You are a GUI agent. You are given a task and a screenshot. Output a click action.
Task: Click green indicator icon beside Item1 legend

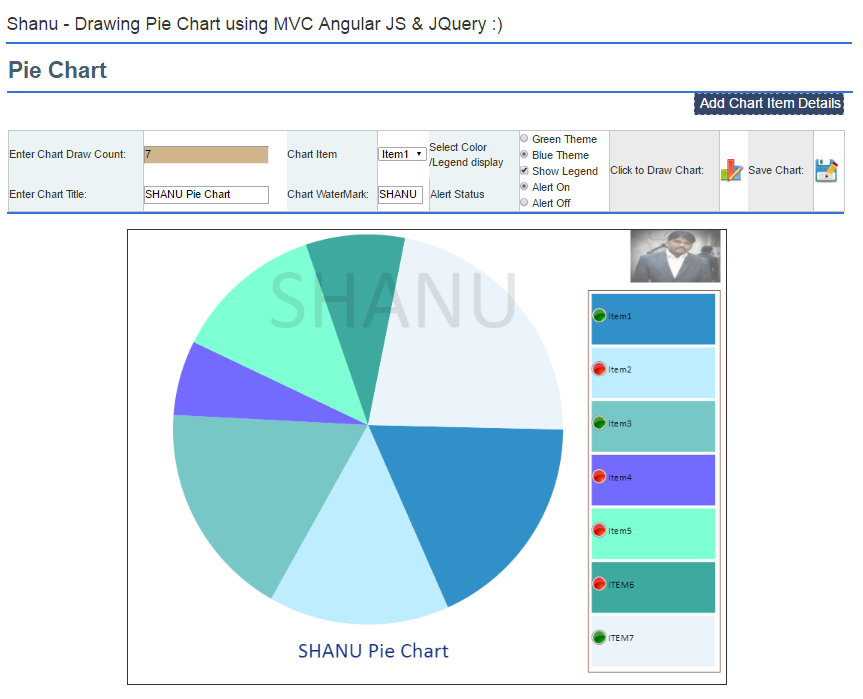coord(599,315)
